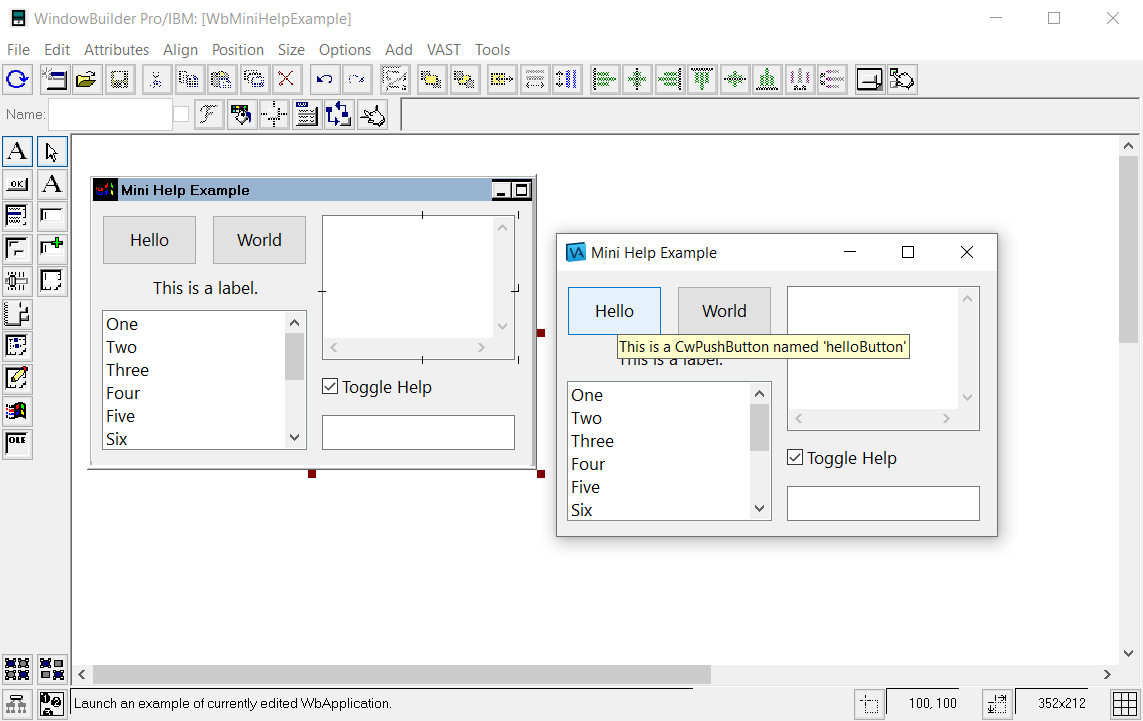Viewport: 1143px width, 721px height.
Task: Click the red X delete toolbar icon
Action: (287, 80)
